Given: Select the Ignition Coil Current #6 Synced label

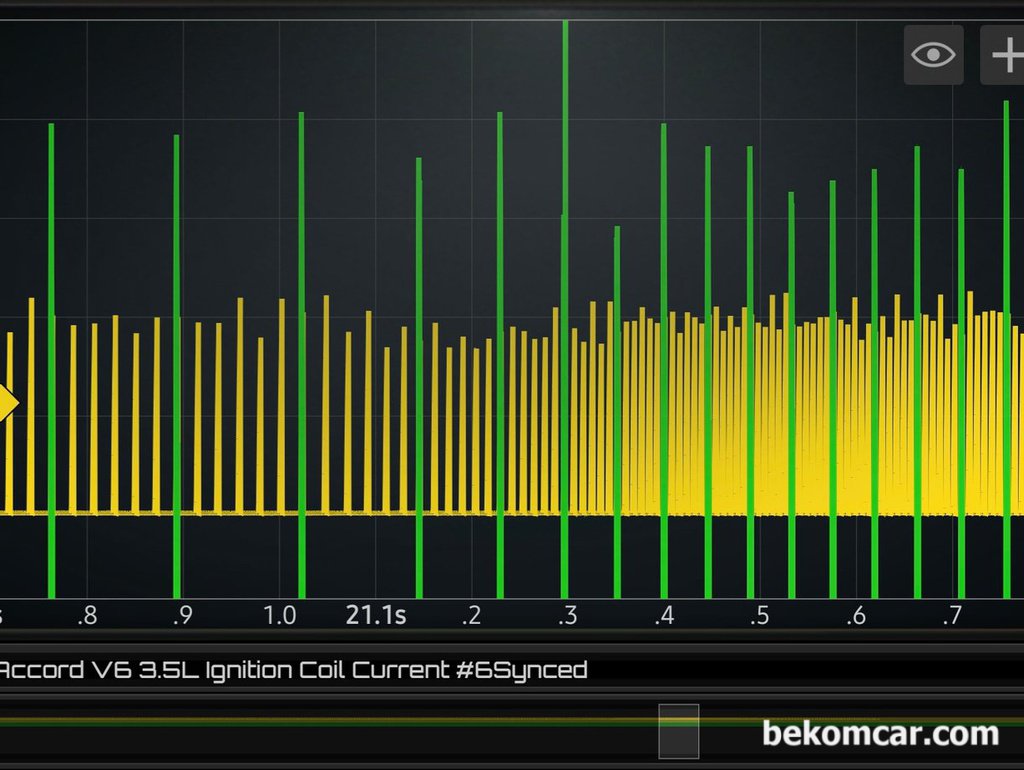Looking at the screenshot, I should 292,670.
